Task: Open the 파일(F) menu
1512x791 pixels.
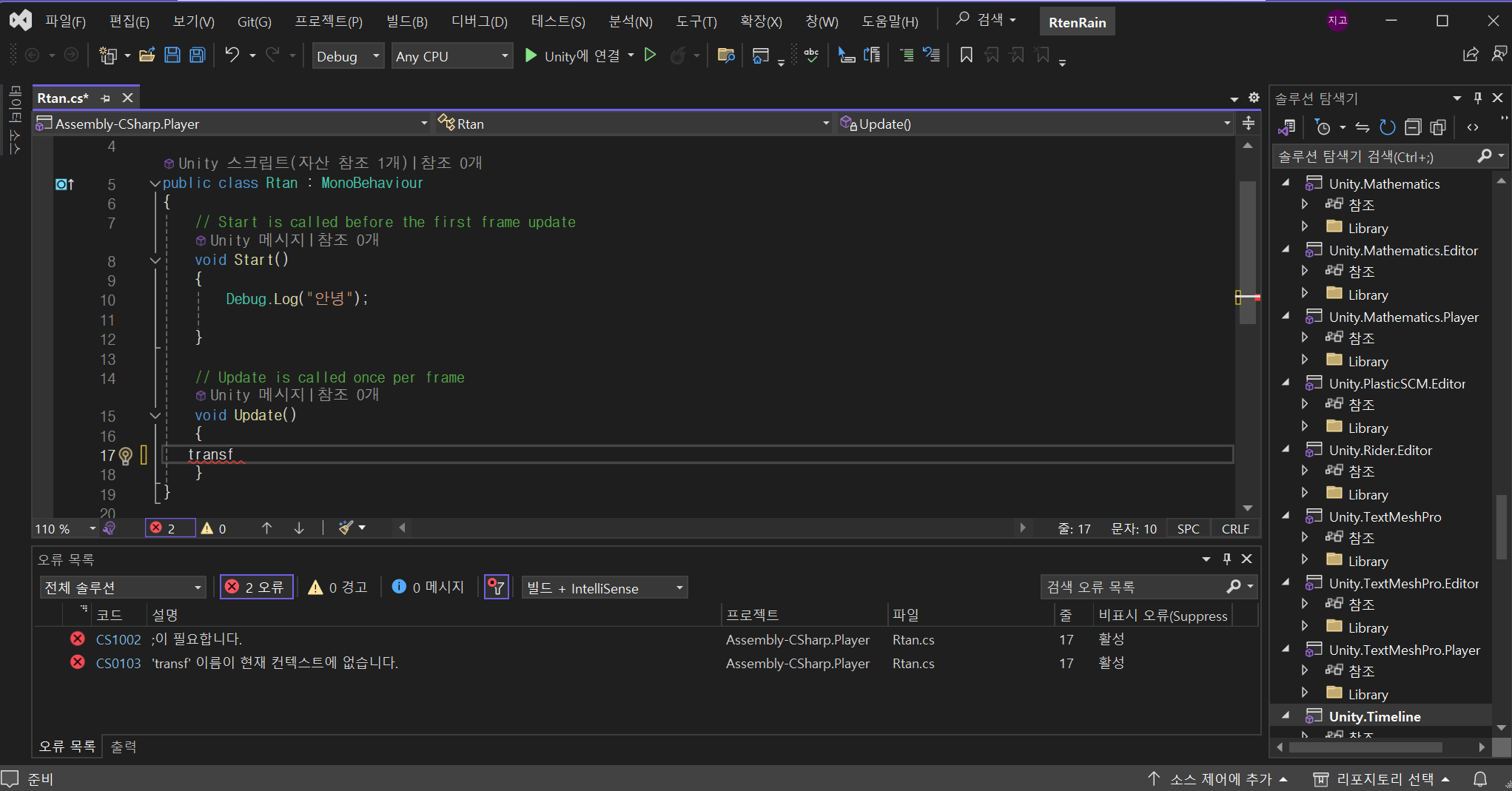Action: (65, 21)
